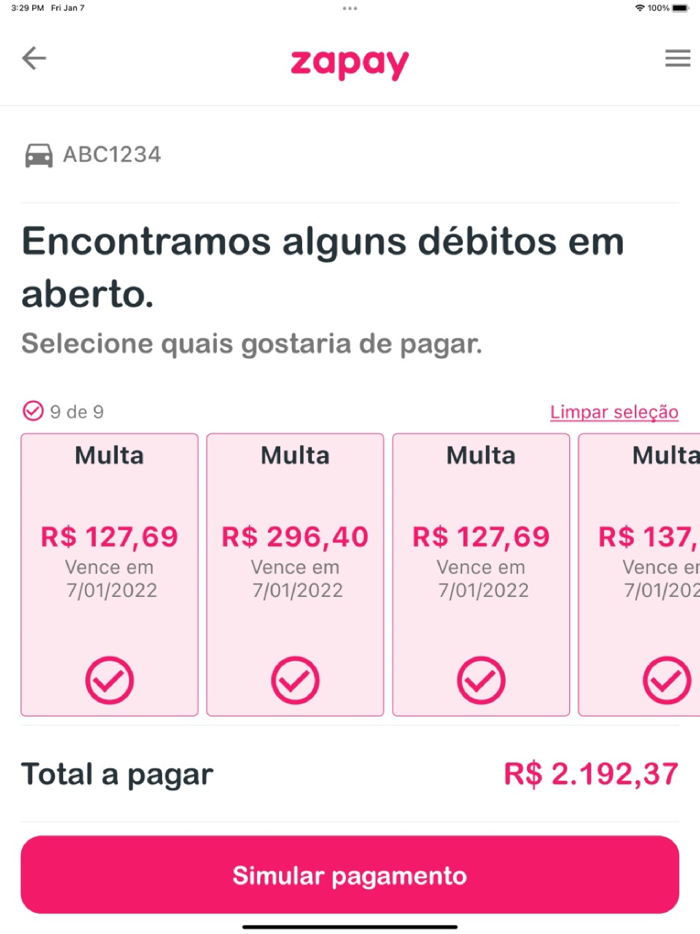The width and height of the screenshot is (700, 934).
Task: Click Limpar seleção to clear selections
Action: pyautogui.click(x=614, y=411)
